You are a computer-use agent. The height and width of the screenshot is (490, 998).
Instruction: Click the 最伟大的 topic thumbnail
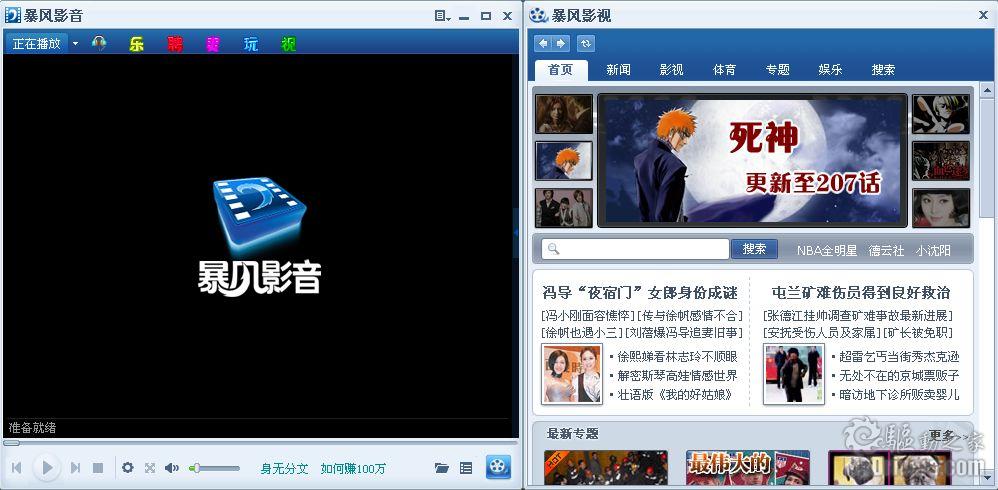coord(748,468)
